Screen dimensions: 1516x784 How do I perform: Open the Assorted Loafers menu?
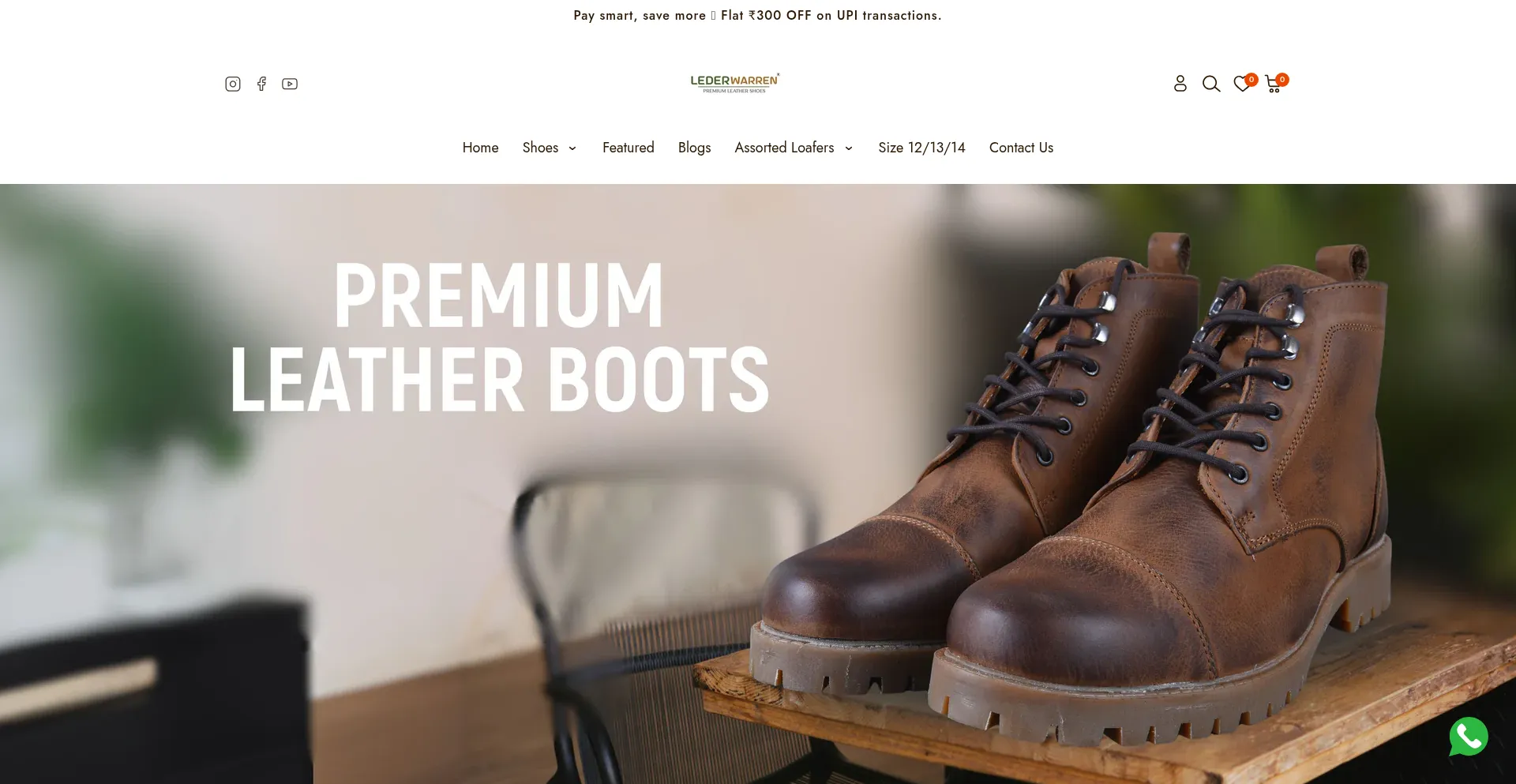coord(784,148)
